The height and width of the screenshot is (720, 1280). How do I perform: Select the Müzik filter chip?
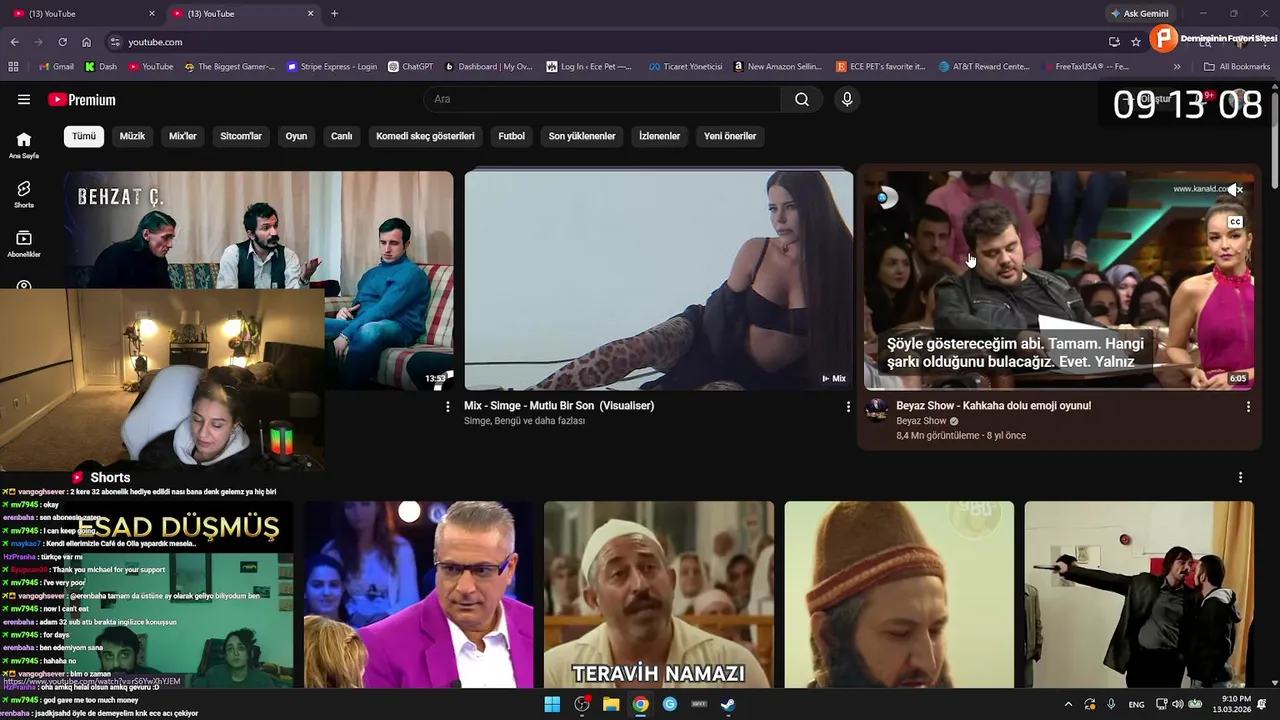(132, 136)
